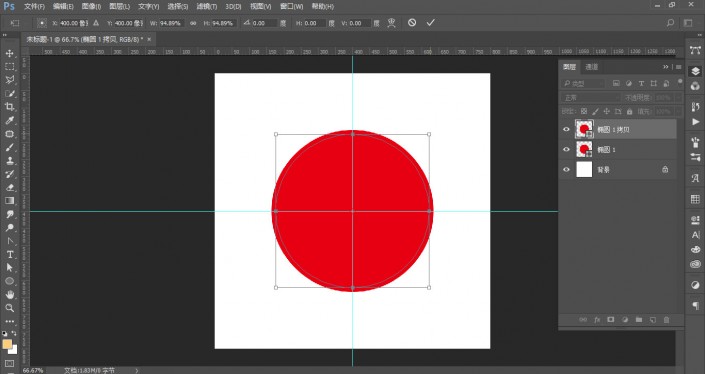Open the edit toolbar three-dots button
Image resolution: width=705 pixels, height=374 pixels.
click(9, 321)
